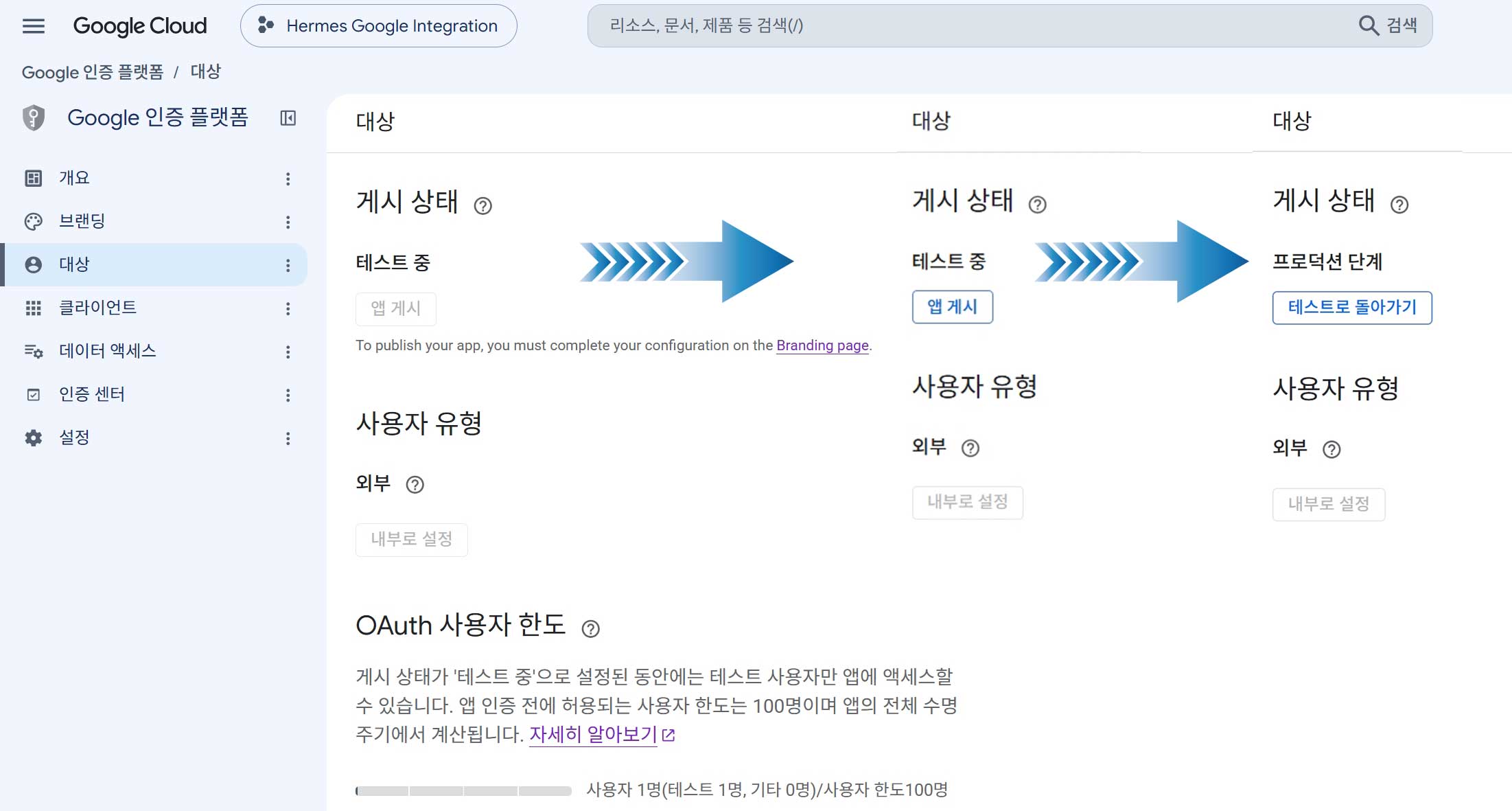Click the 검색 search button
This screenshot has height=811, width=1512.
(1388, 25)
